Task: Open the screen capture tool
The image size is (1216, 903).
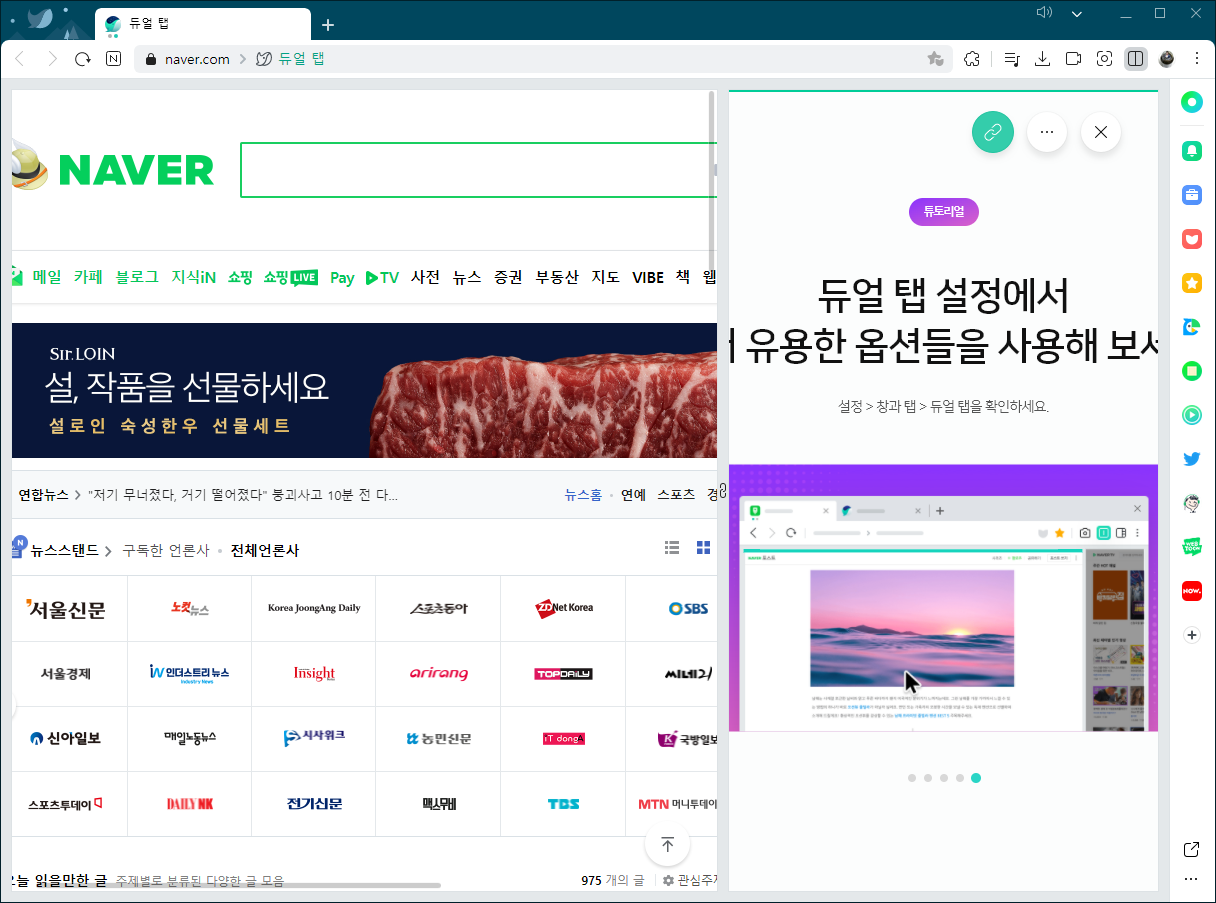Action: 1104,59
